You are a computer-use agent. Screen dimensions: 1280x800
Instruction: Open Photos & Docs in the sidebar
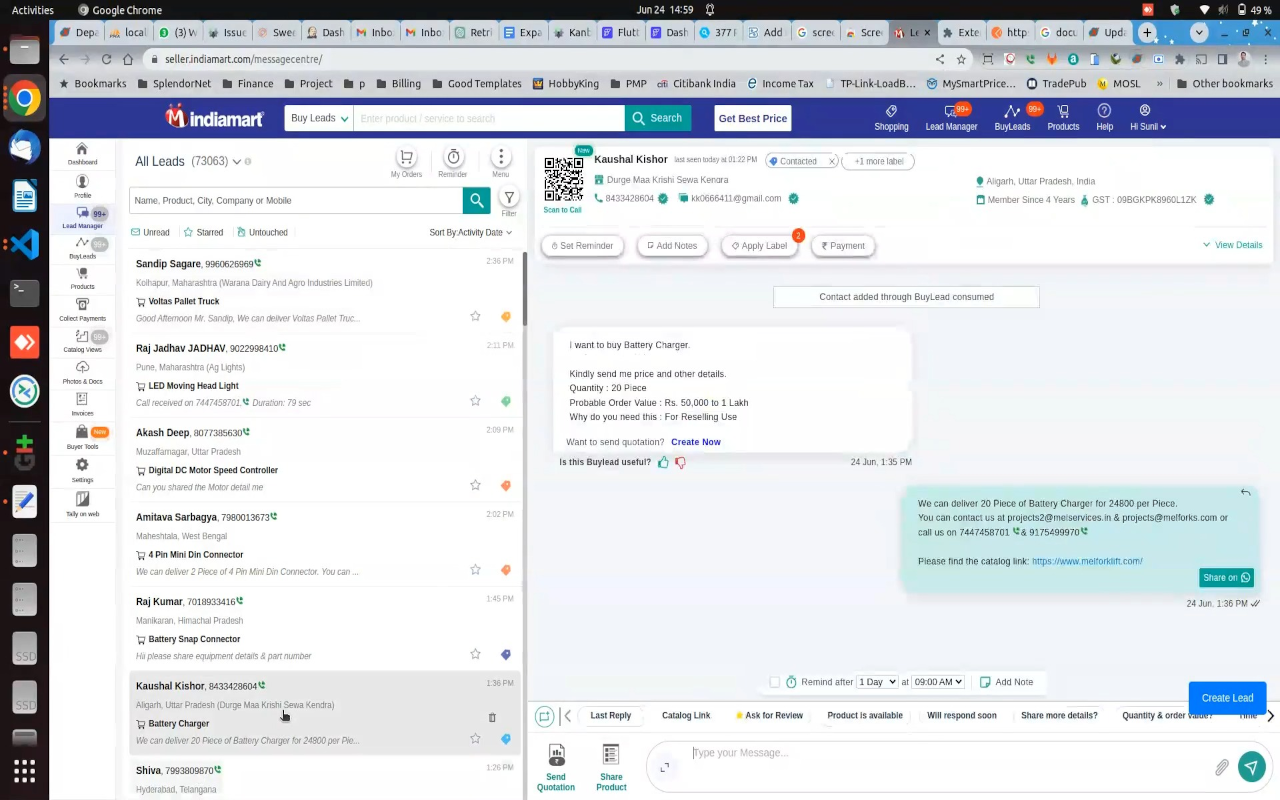[82, 373]
